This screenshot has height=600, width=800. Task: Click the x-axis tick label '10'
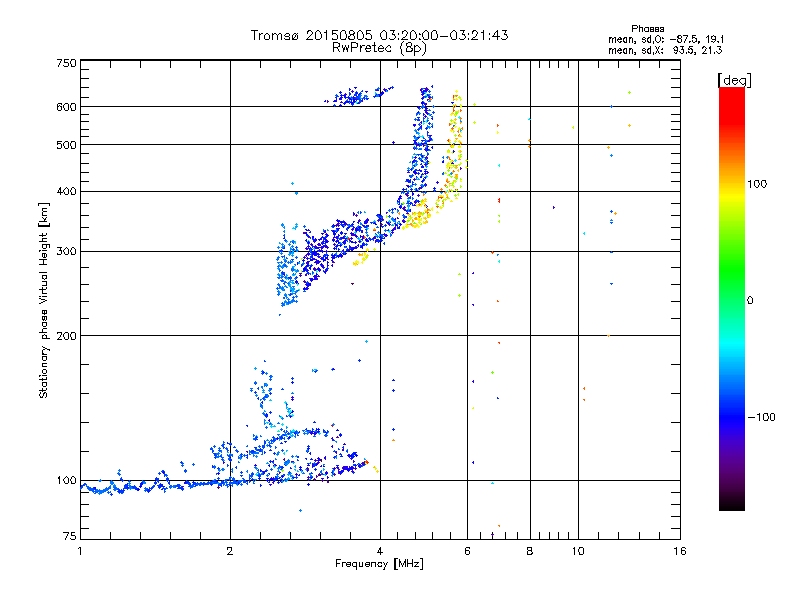coord(578,551)
